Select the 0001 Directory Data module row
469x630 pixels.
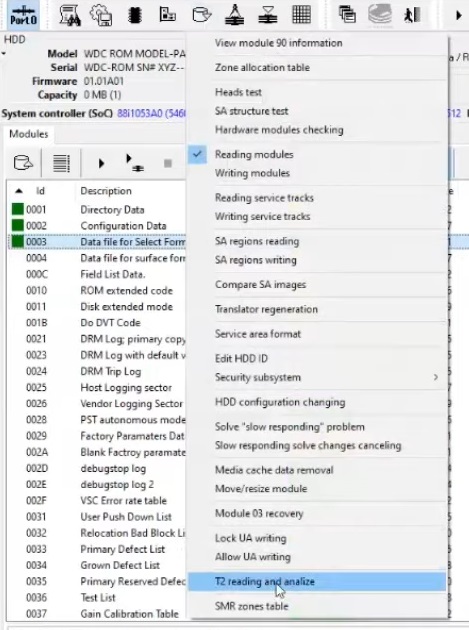98,210
